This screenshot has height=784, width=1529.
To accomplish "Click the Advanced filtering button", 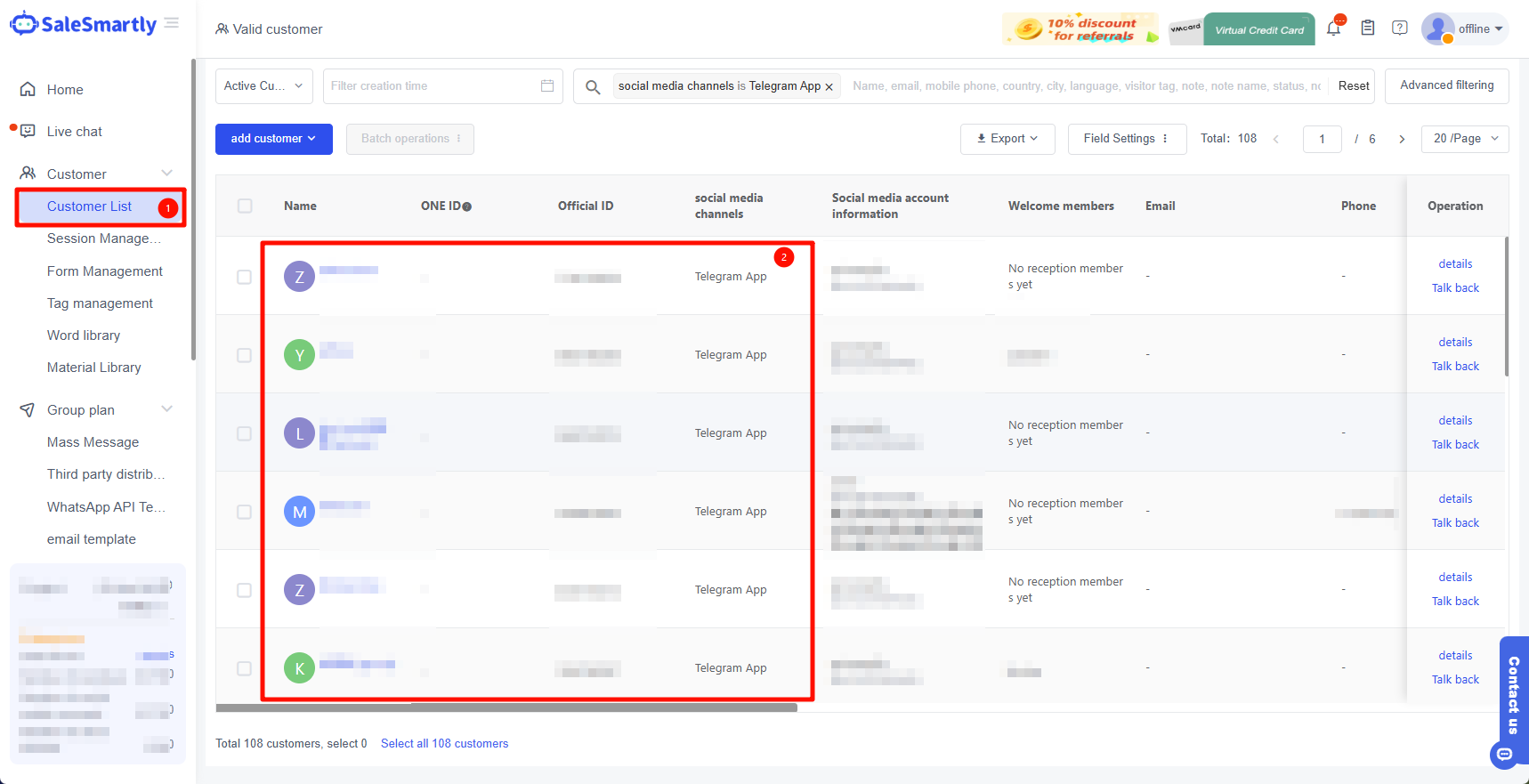I will tap(1446, 85).
